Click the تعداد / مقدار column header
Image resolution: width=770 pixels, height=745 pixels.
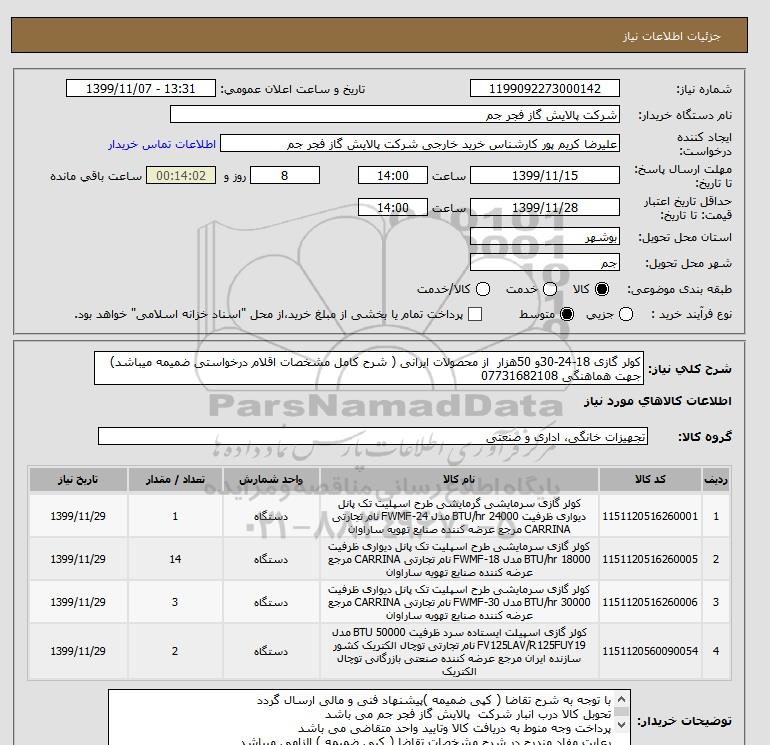[175, 479]
